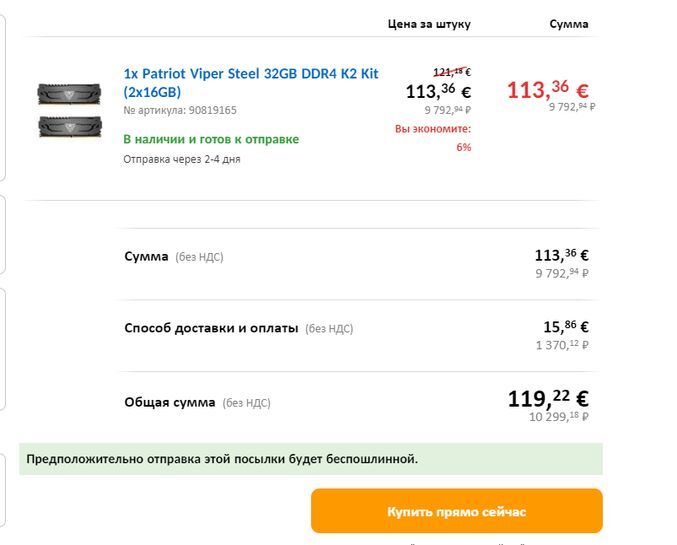The image size is (677, 545).
Task: Click the red item total 113,36 €
Action: 547,89
